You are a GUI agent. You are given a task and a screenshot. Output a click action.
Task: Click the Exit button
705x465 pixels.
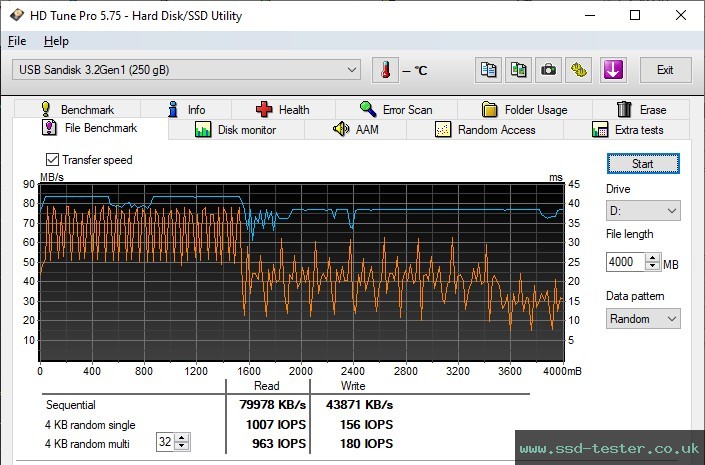(665, 70)
